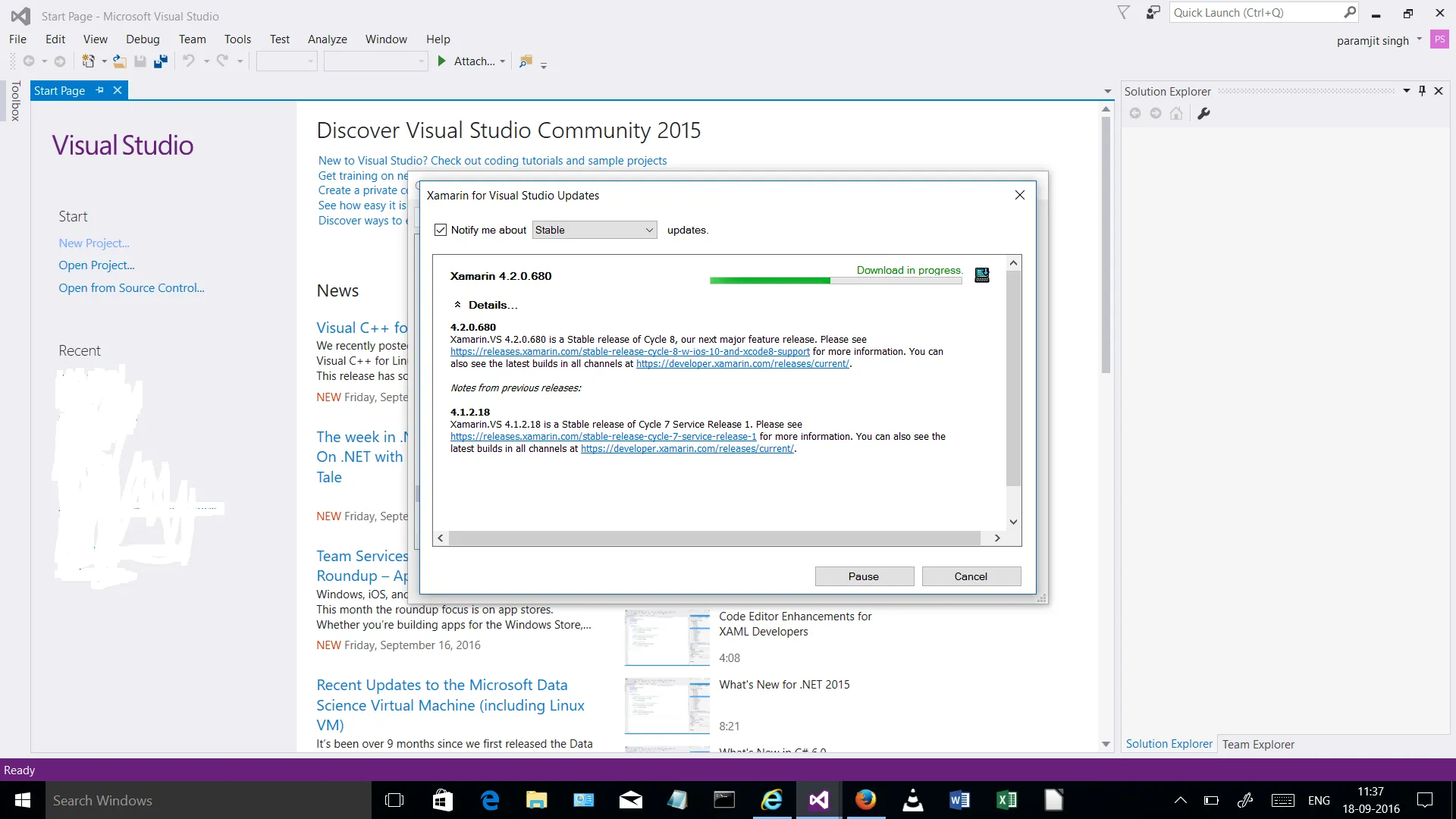Open the cycle-7 service release link
The width and height of the screenshot is (1456, 819).
(x=603, y=437)
